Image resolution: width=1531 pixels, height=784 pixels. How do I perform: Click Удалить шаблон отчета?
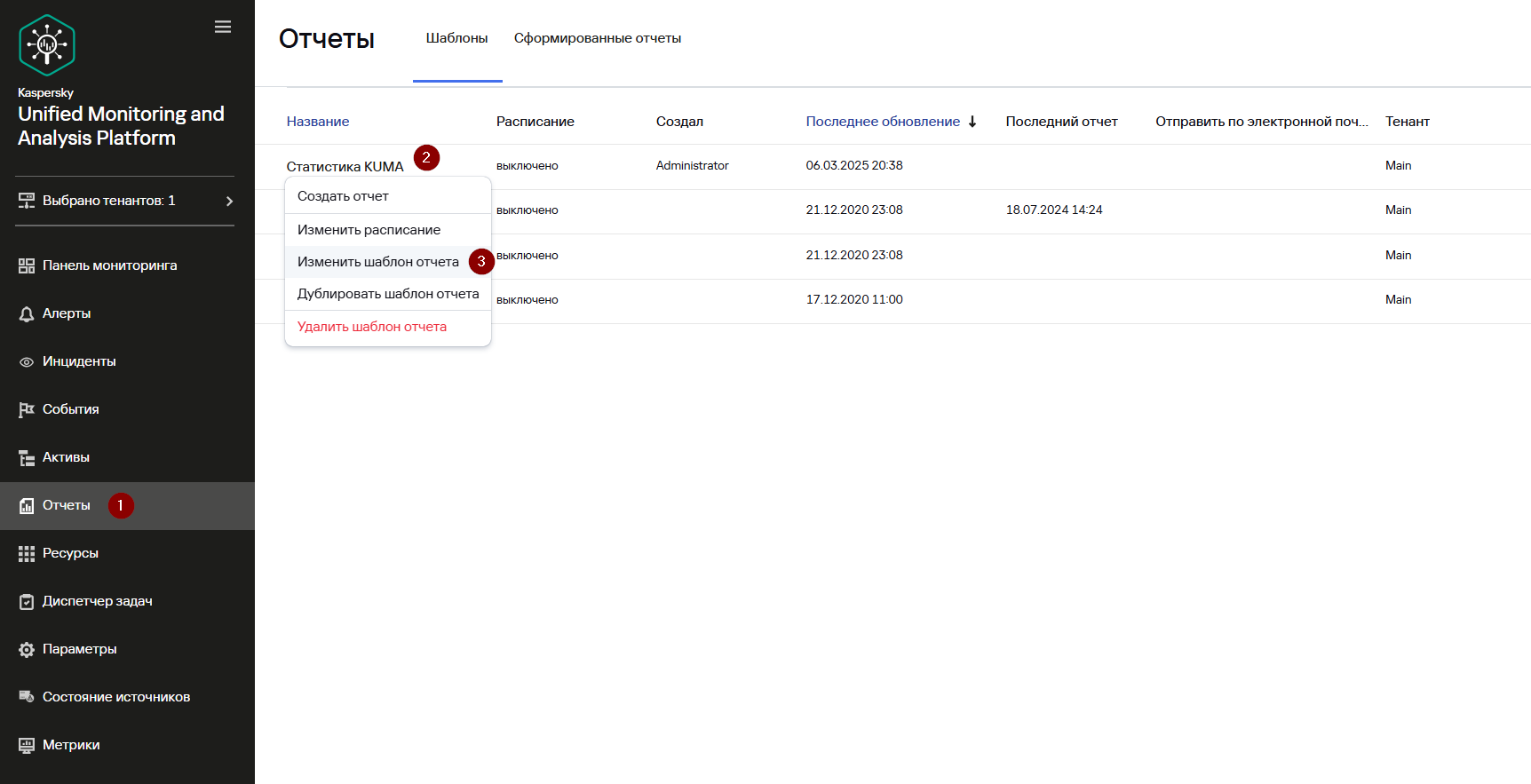point(388,327)
